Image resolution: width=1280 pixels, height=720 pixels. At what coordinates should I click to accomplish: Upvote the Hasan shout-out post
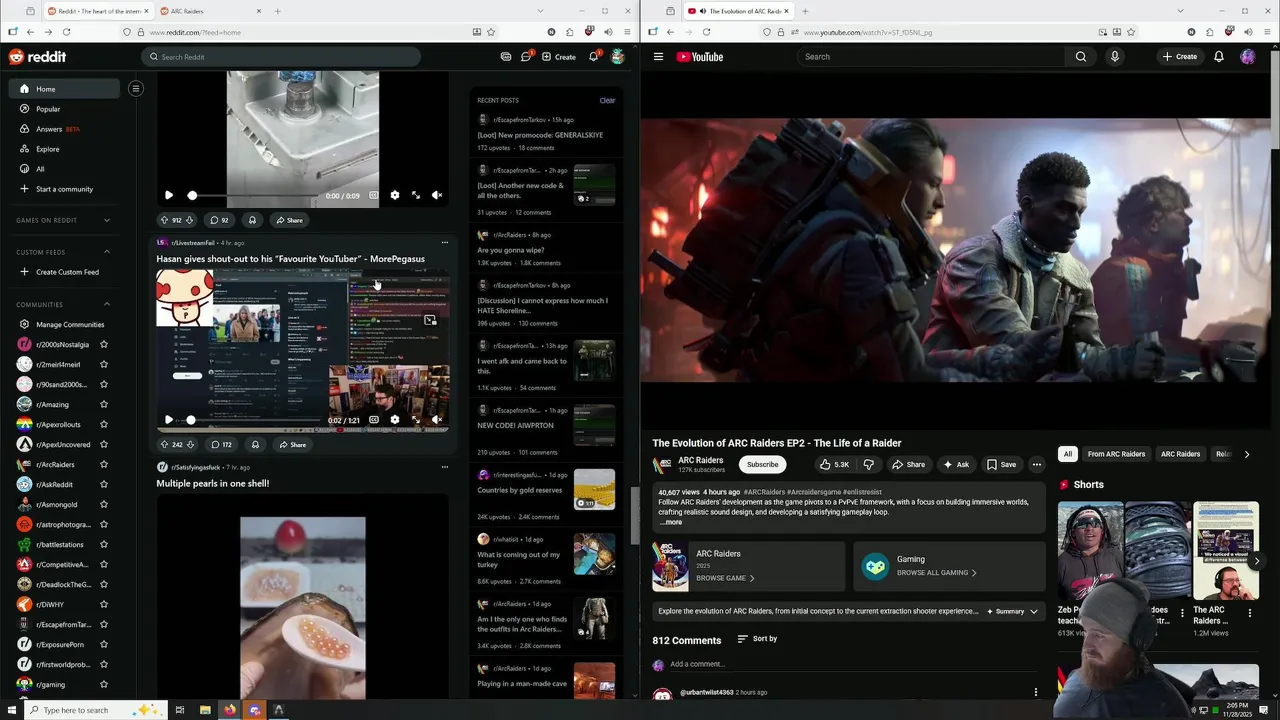[x=164, y=445]
